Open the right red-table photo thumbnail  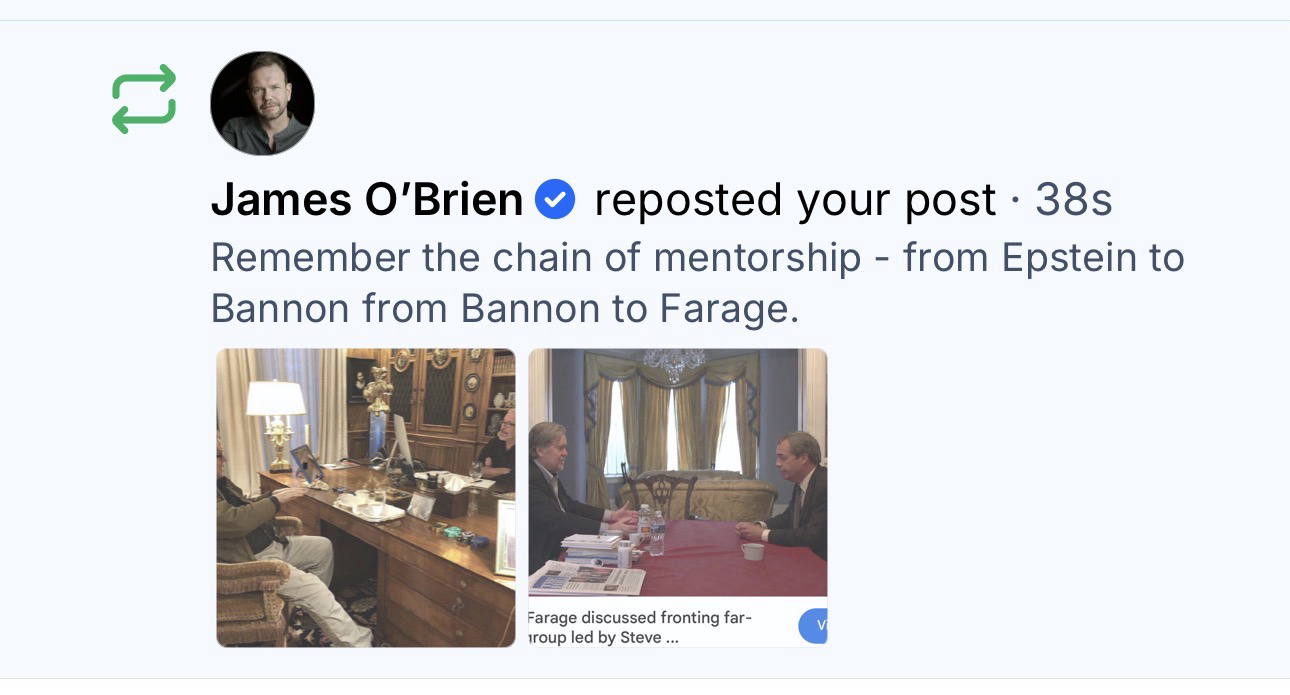click(x=678, y=472)
